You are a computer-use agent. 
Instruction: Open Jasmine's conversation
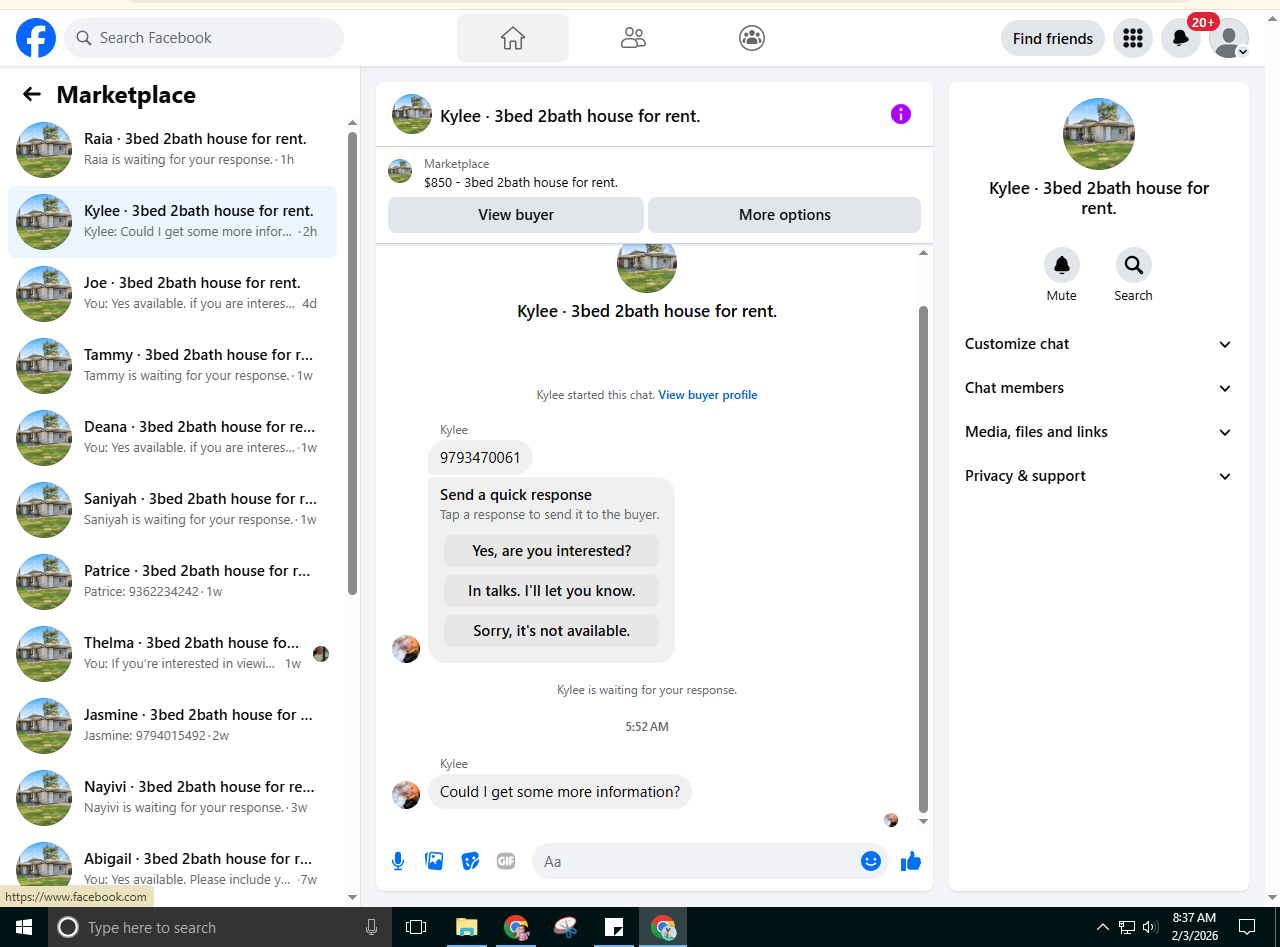click(172, 726)
